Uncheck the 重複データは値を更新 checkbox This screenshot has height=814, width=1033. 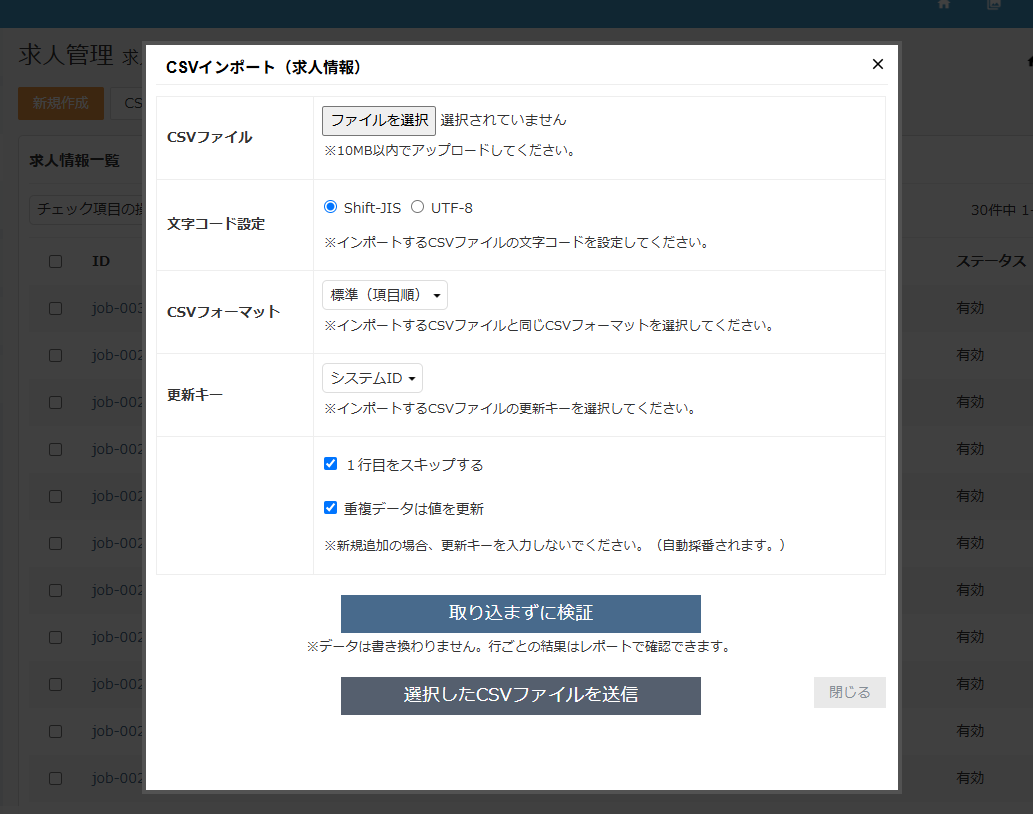331,507
